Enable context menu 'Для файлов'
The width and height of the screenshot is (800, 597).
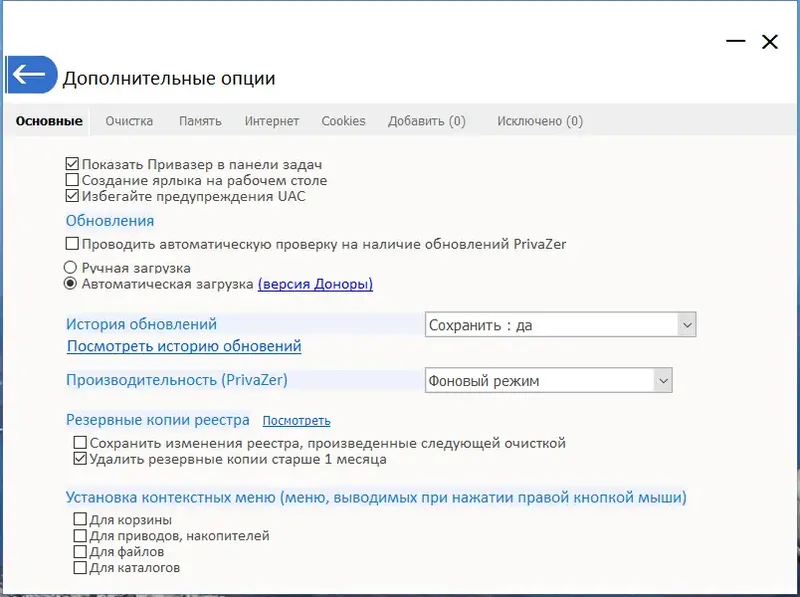80,552
